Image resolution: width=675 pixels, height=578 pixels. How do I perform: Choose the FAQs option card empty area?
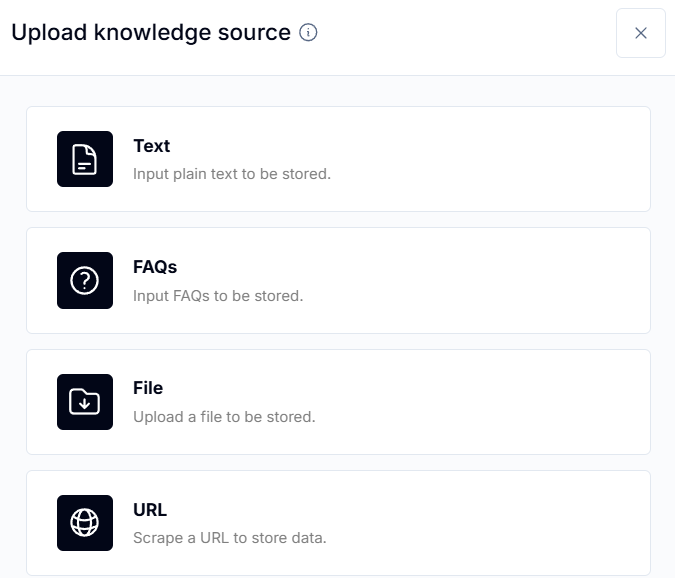click(x=474, y=281)
